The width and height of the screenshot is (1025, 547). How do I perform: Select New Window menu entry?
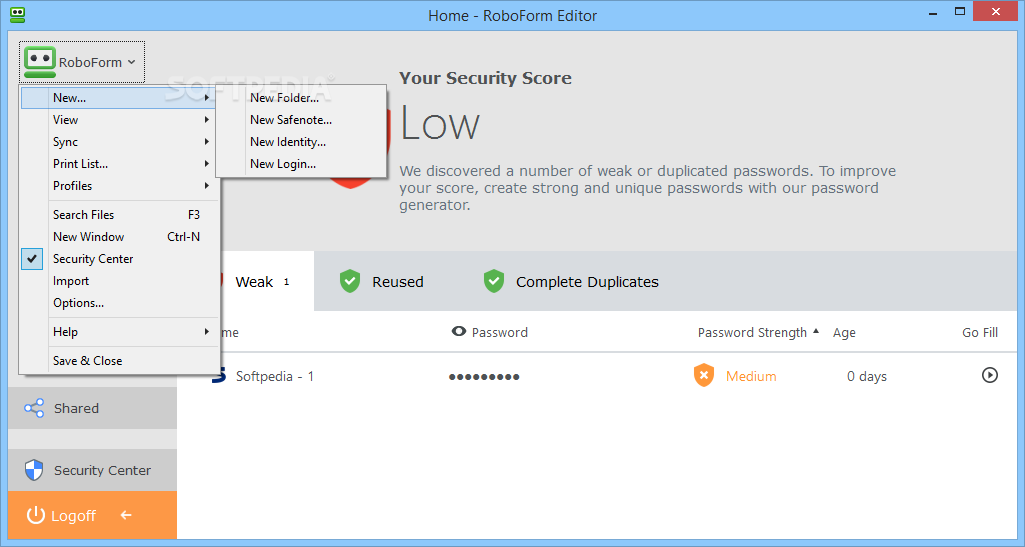pos(120,237)
